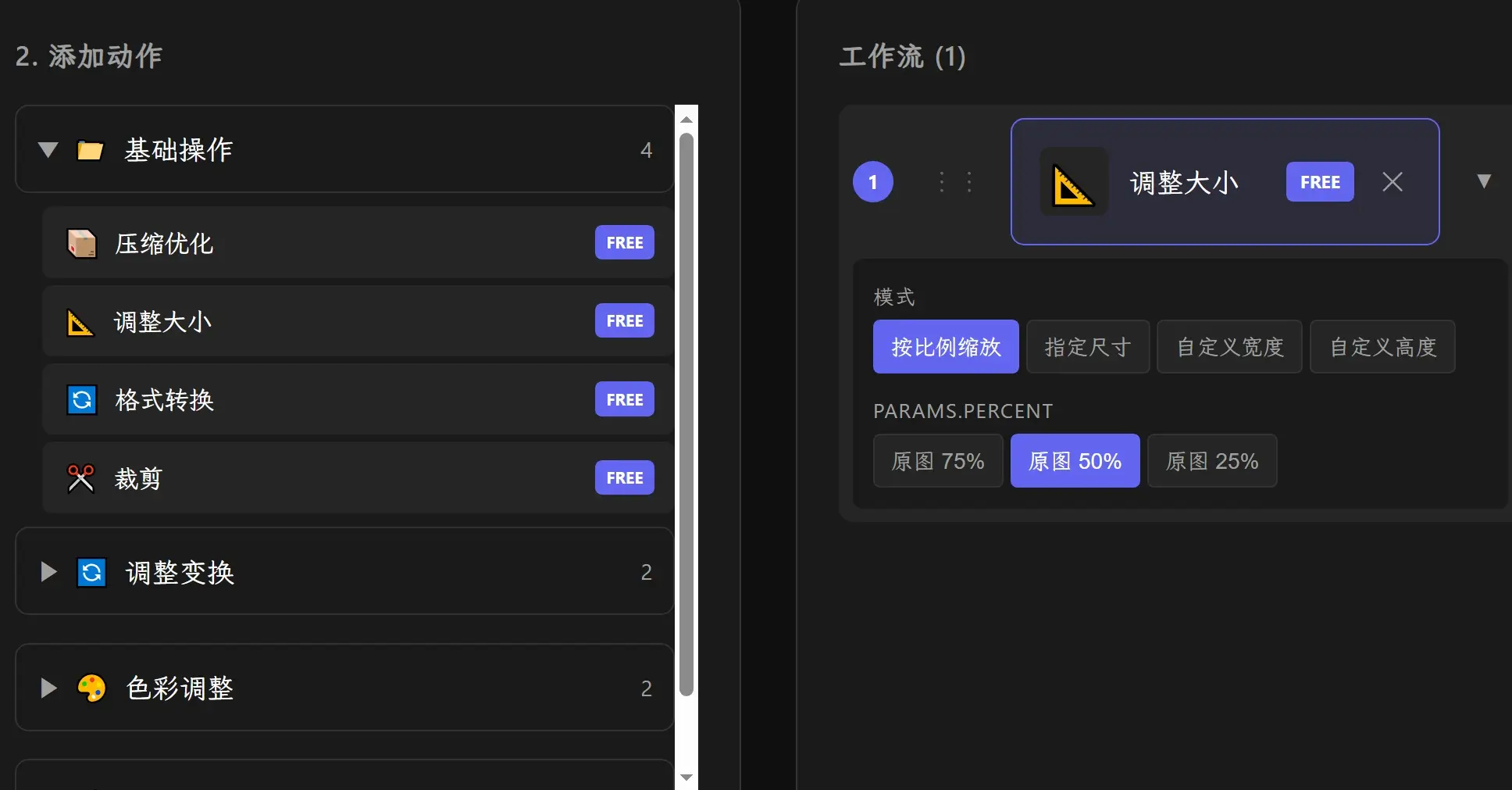Click the FREE badge on 调整大小 step
This screenshot has height=790, width=1512.
click(x=1319, y=181)
